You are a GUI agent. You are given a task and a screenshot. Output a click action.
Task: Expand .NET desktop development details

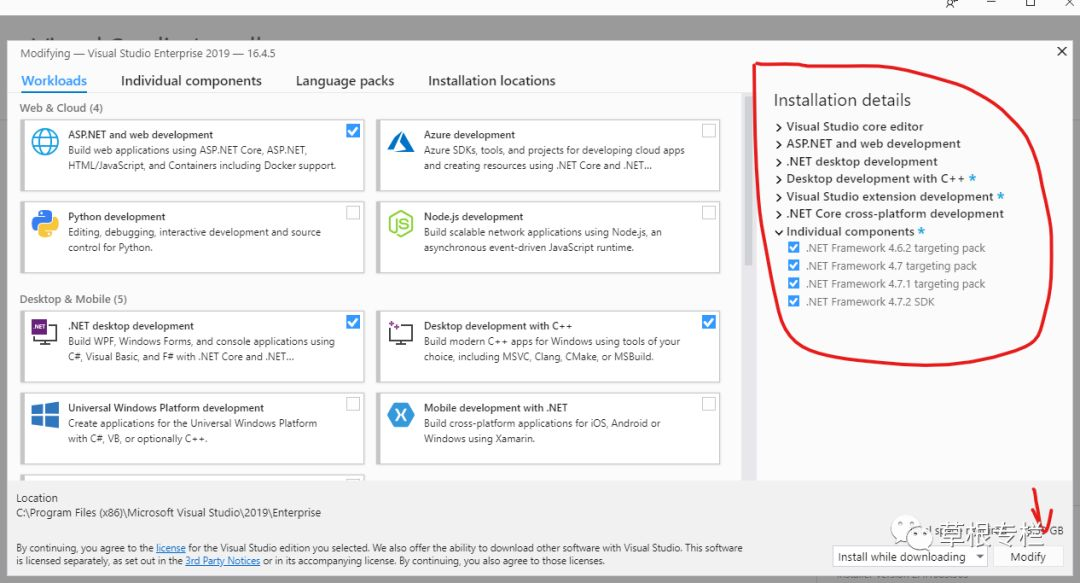pos(778,163)
